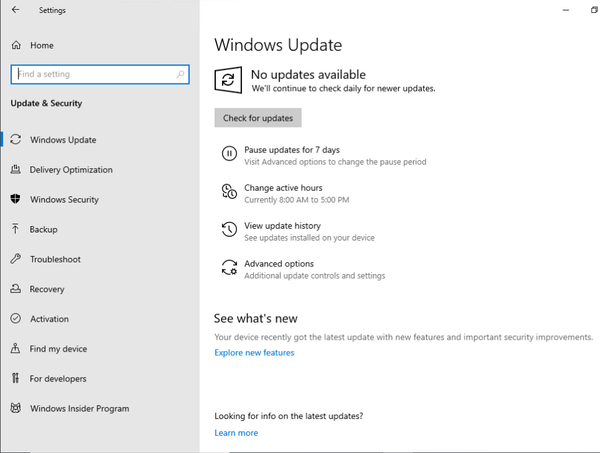Image resolution: width=600 pixels, height=453 pixels.
Task: Click the Find my device person icon
Action: point(15,348)
